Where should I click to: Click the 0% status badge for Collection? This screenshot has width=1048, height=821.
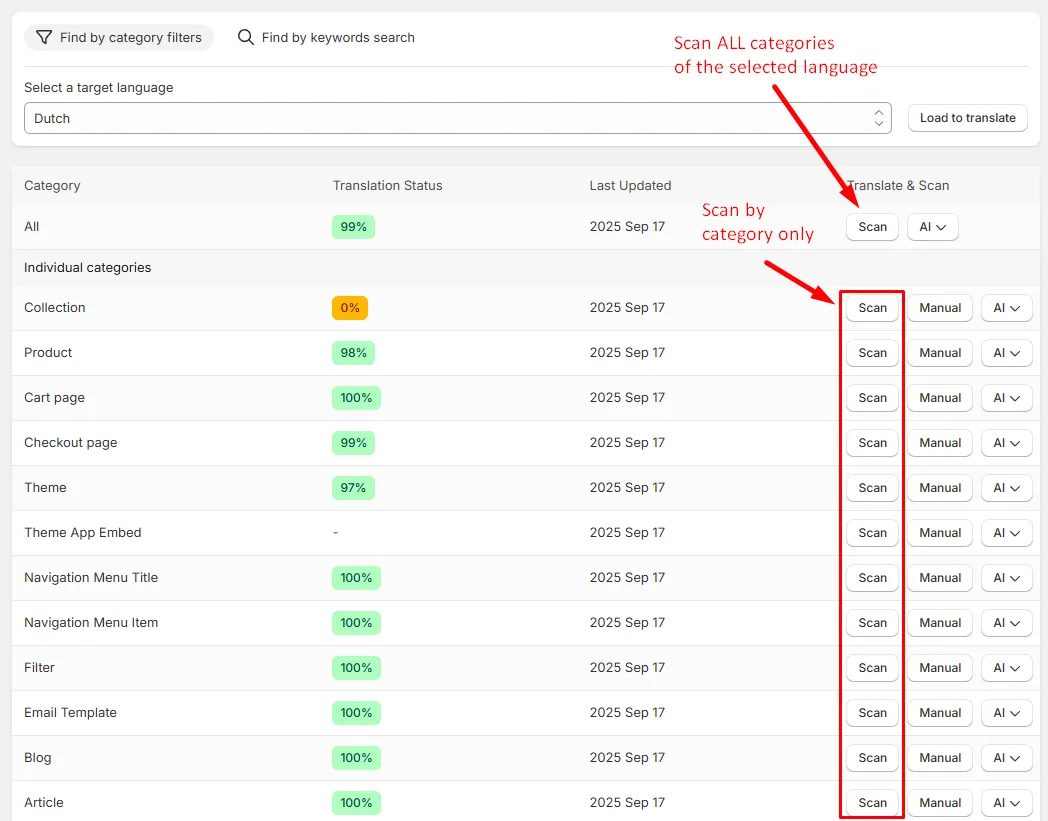point(350,308)
